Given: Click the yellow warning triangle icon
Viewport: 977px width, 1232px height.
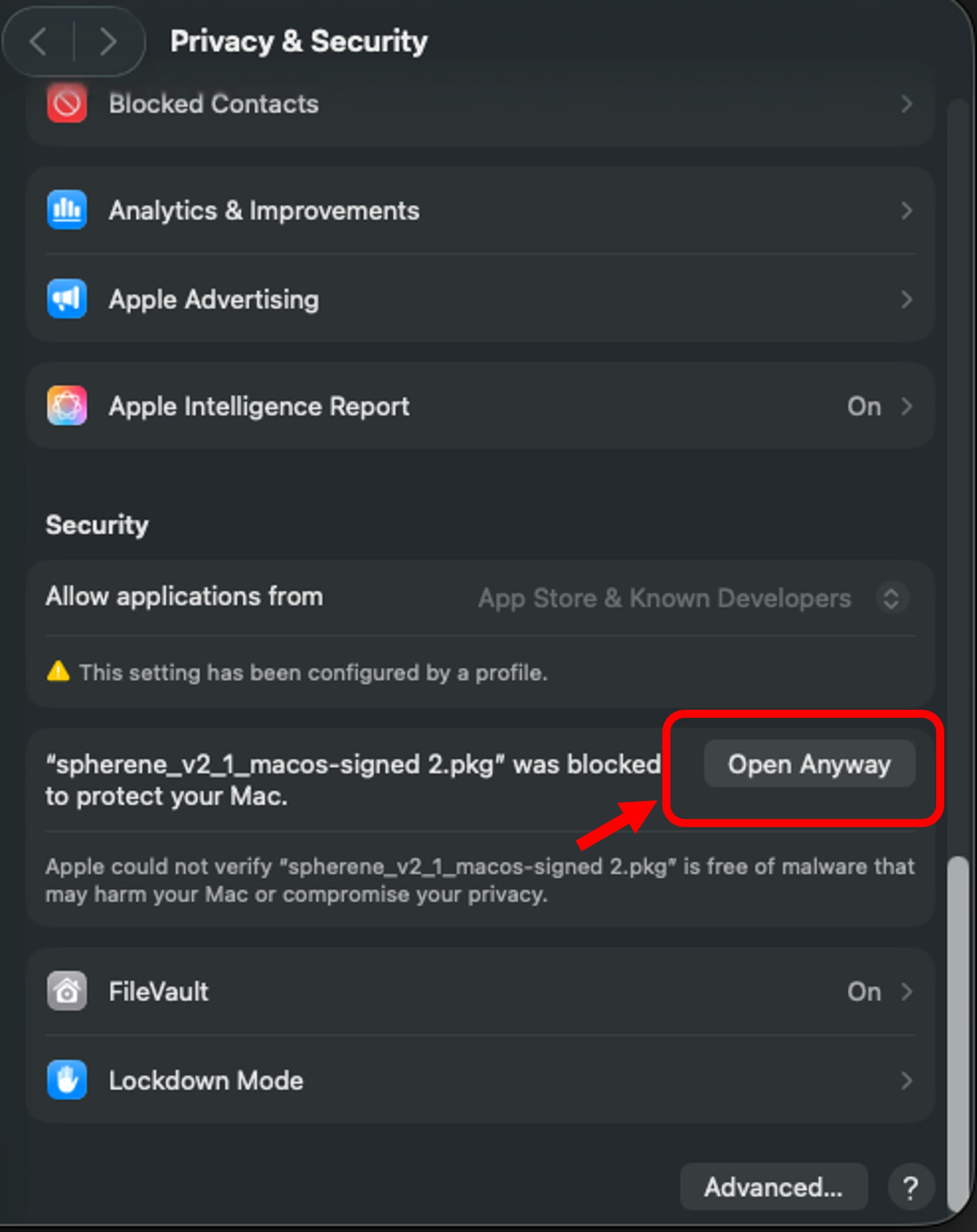Looking at the screenshot, I should pos(58,671).
